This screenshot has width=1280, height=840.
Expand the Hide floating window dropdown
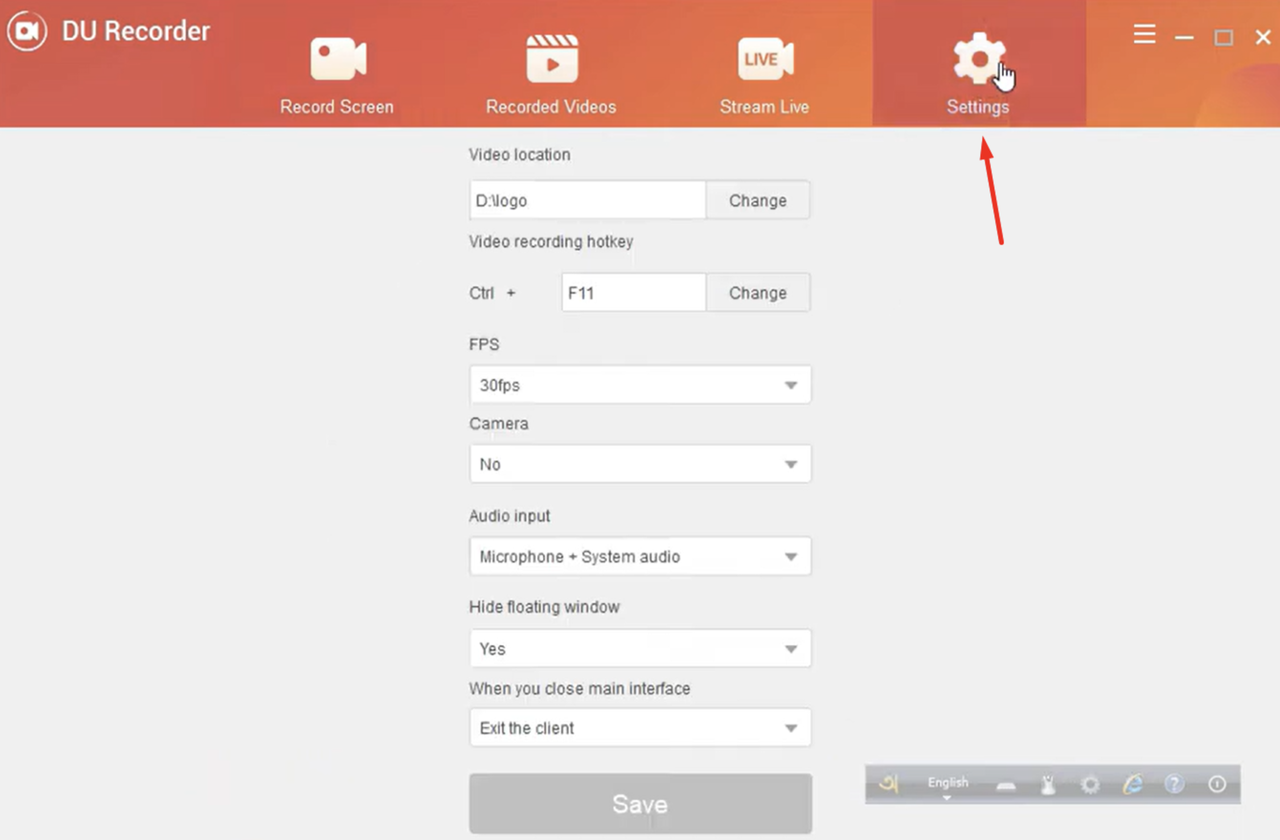pyautogui.click(x=640, y=648)
